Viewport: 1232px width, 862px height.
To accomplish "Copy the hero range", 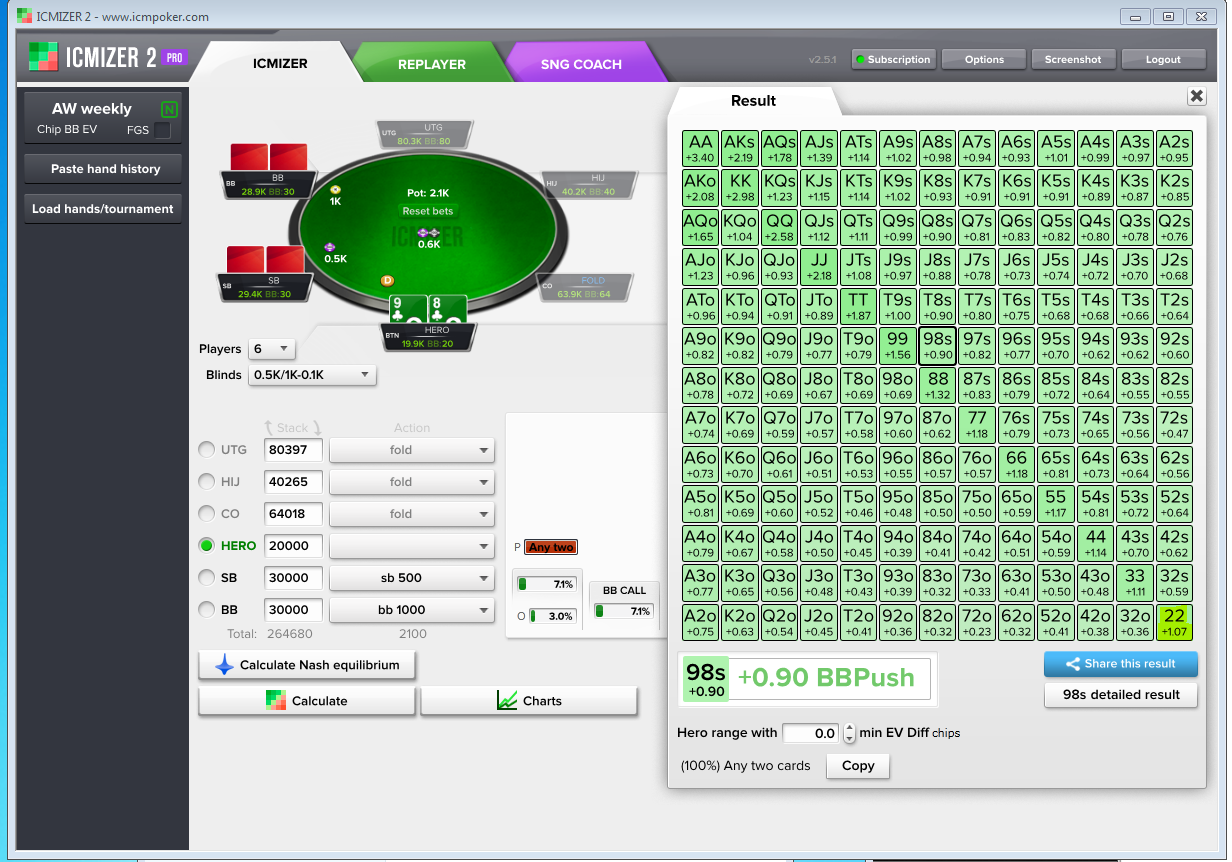I will point(858,766).
